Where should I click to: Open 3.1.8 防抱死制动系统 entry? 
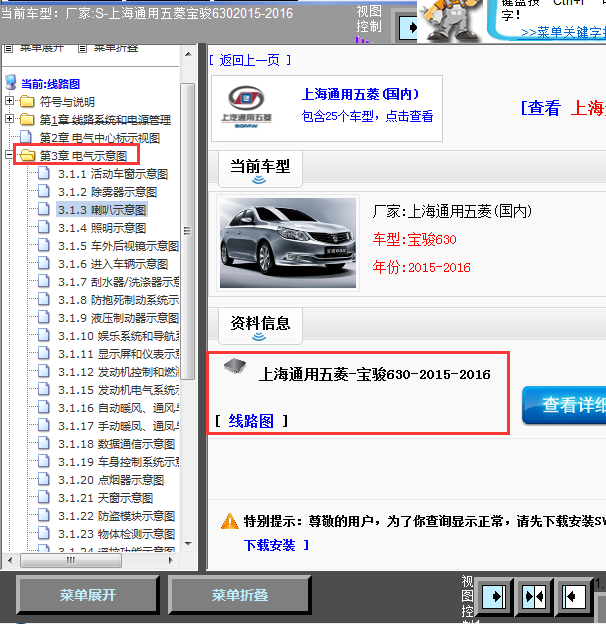tap(119, 300)
